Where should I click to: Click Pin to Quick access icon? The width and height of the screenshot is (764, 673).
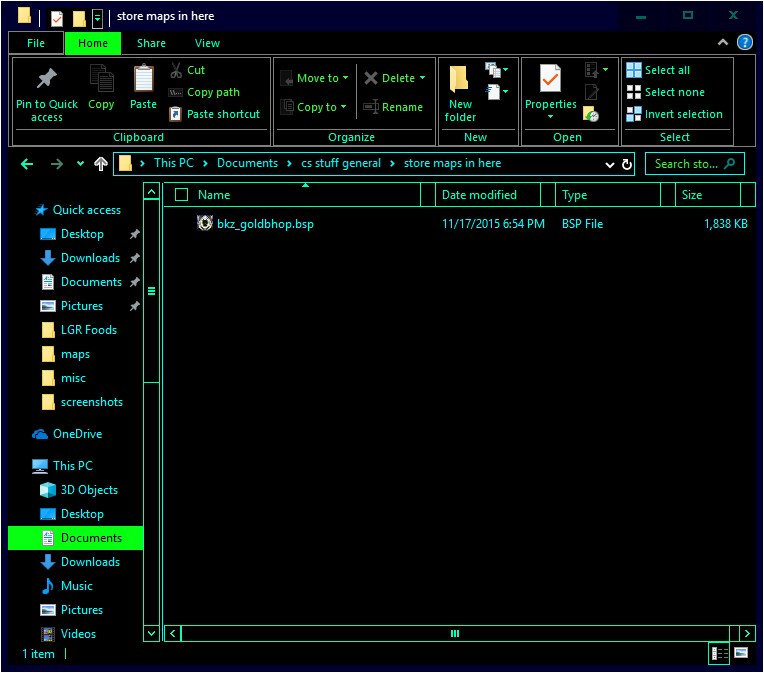pyautogui.click(x=47, y=78)
